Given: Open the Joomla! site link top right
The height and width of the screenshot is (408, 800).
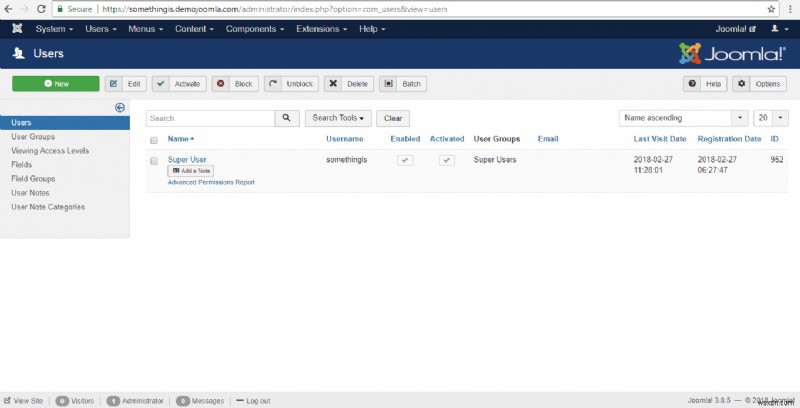Looking at the screenshot, I should point(736,29).
